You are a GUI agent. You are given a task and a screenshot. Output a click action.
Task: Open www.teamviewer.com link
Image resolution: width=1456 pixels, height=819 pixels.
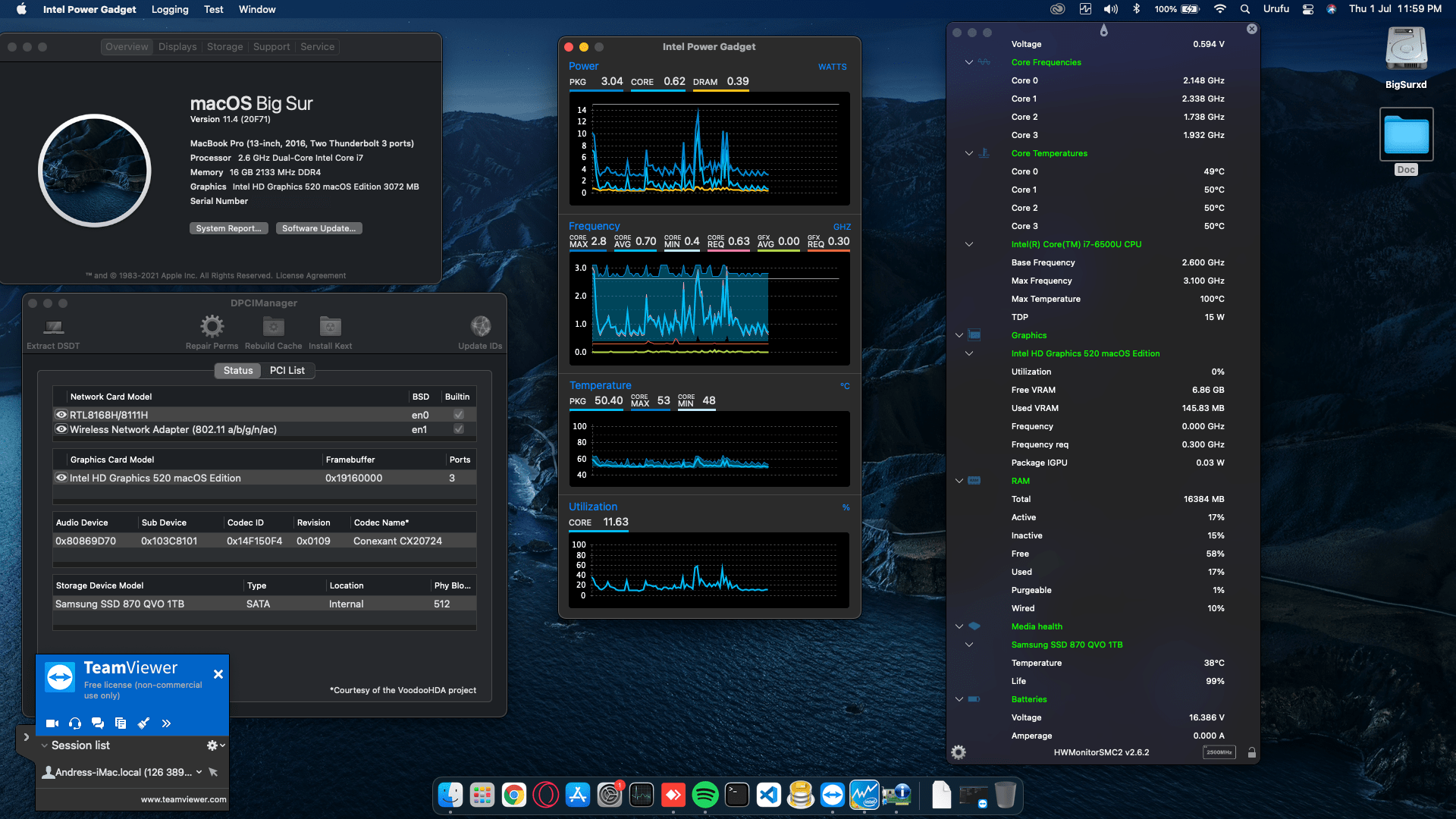[x=184, y=799]
